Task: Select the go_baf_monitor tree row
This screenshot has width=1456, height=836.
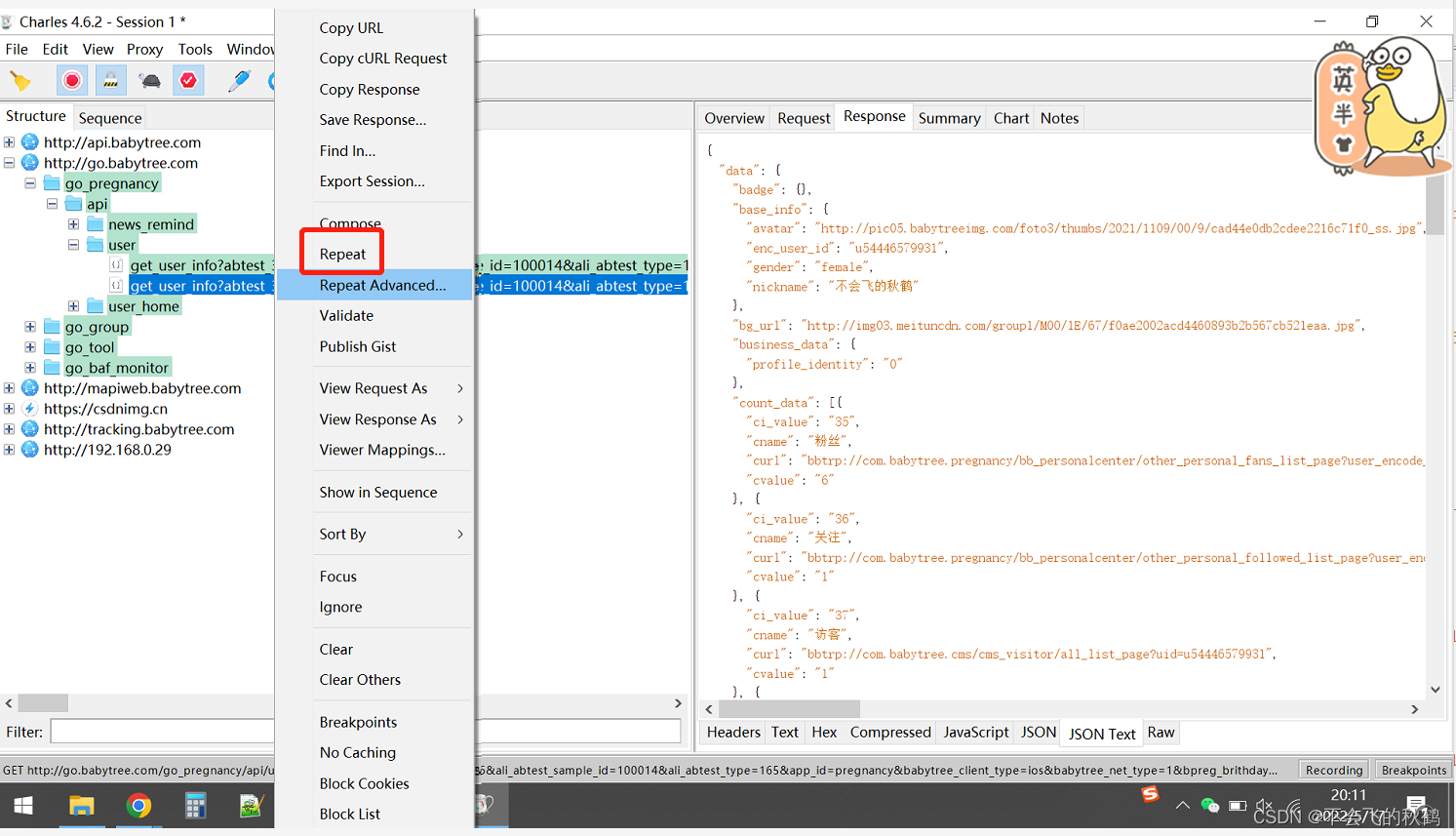Action: point(117,368)
